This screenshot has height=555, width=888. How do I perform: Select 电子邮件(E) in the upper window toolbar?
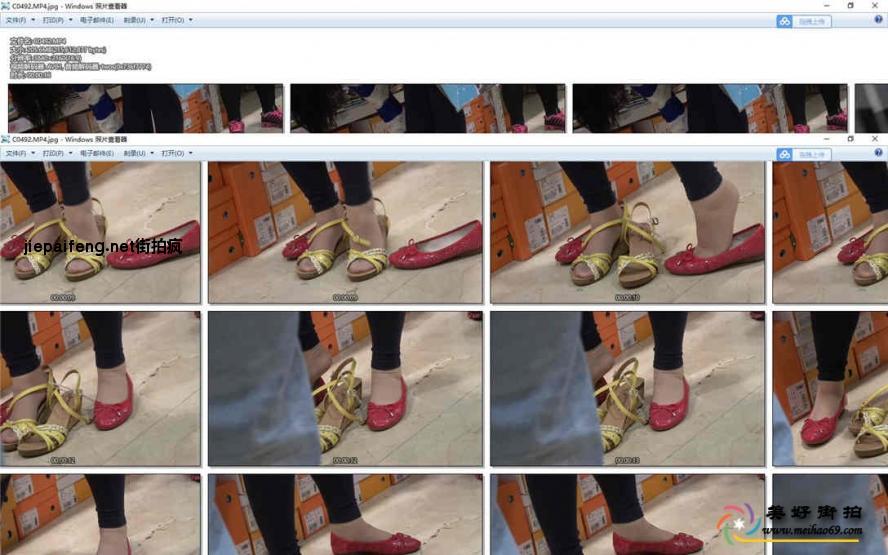pos(97,20)
